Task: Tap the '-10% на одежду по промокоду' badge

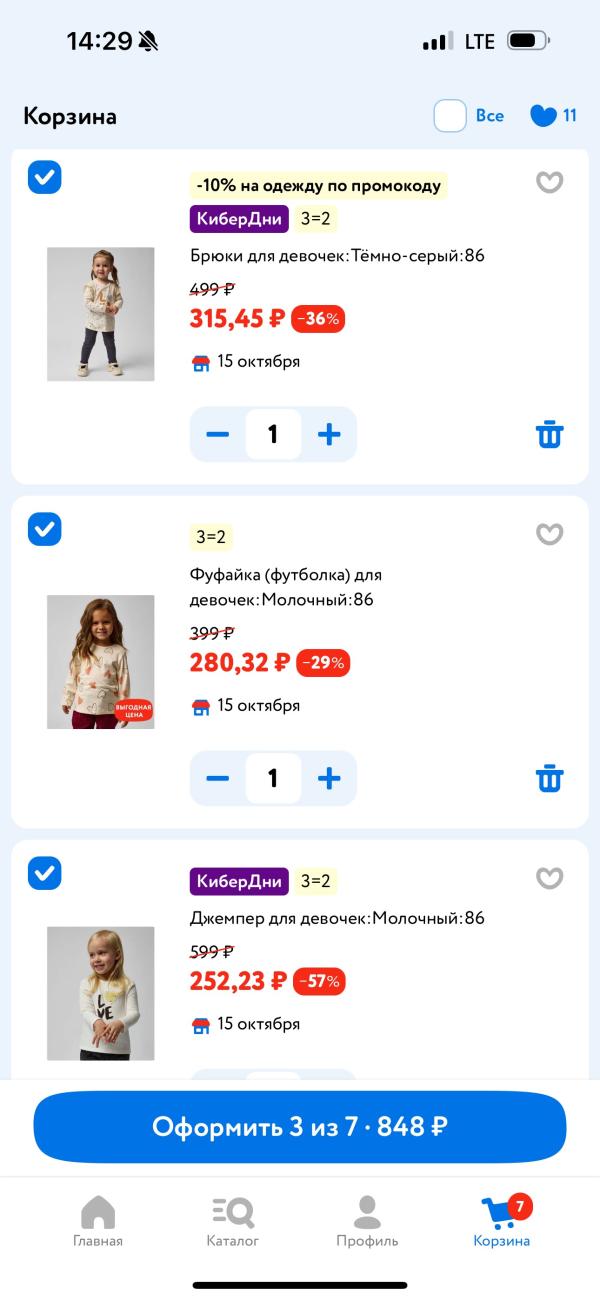Action: (318, 185)
